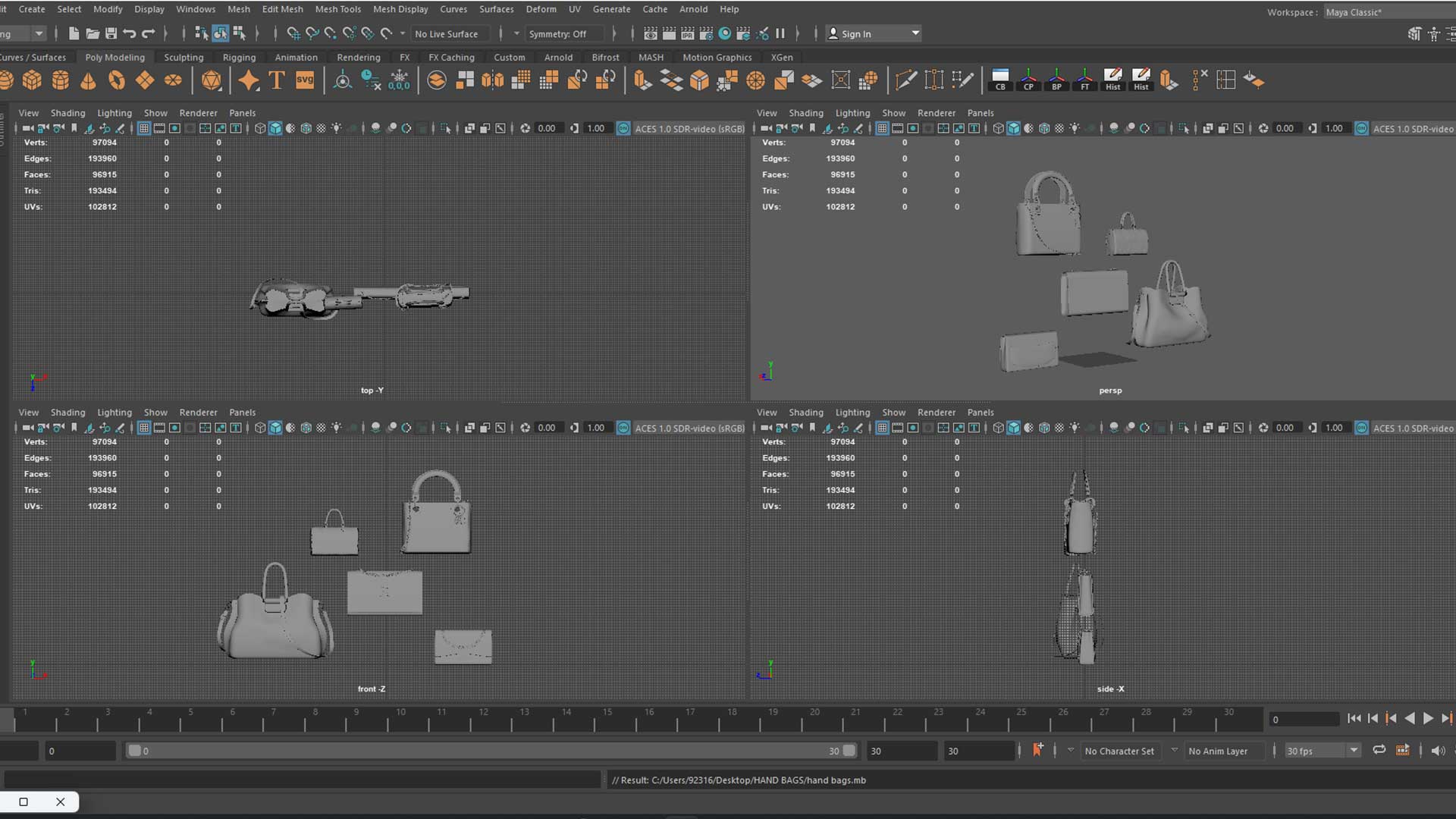This screenshot has width=1456, height=819.
Task: Open the Sign In dropdown
Action: [915, 33]
